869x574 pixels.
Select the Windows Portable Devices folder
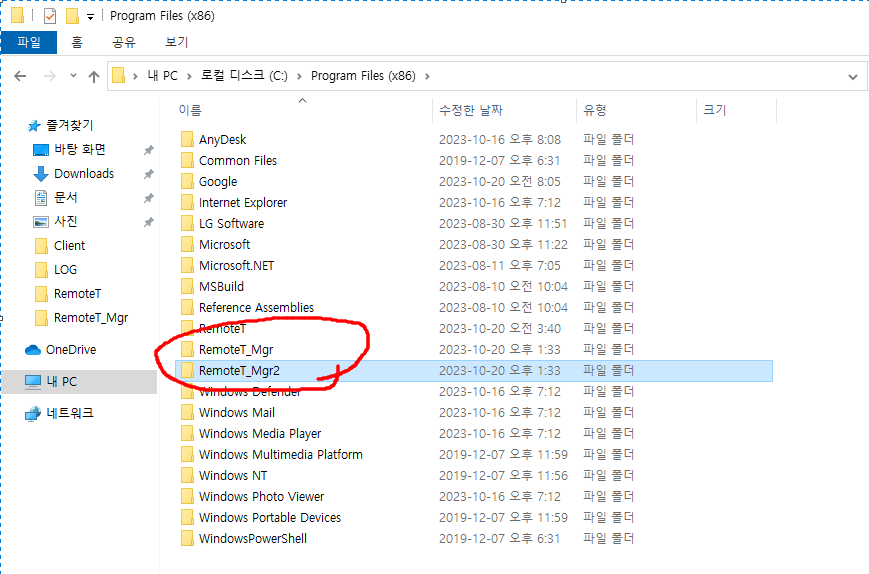tap(270, 518)
